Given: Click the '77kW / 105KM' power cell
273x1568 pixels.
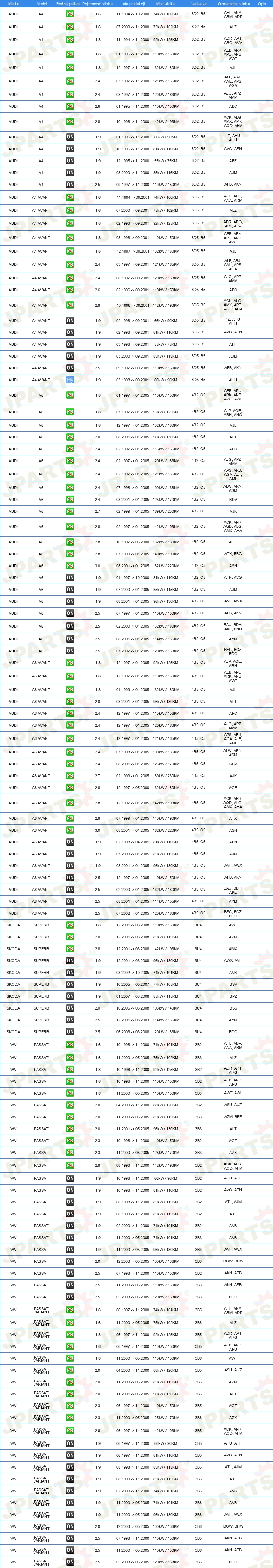Looking at the screenshot, I should click(x=165, y=984).
